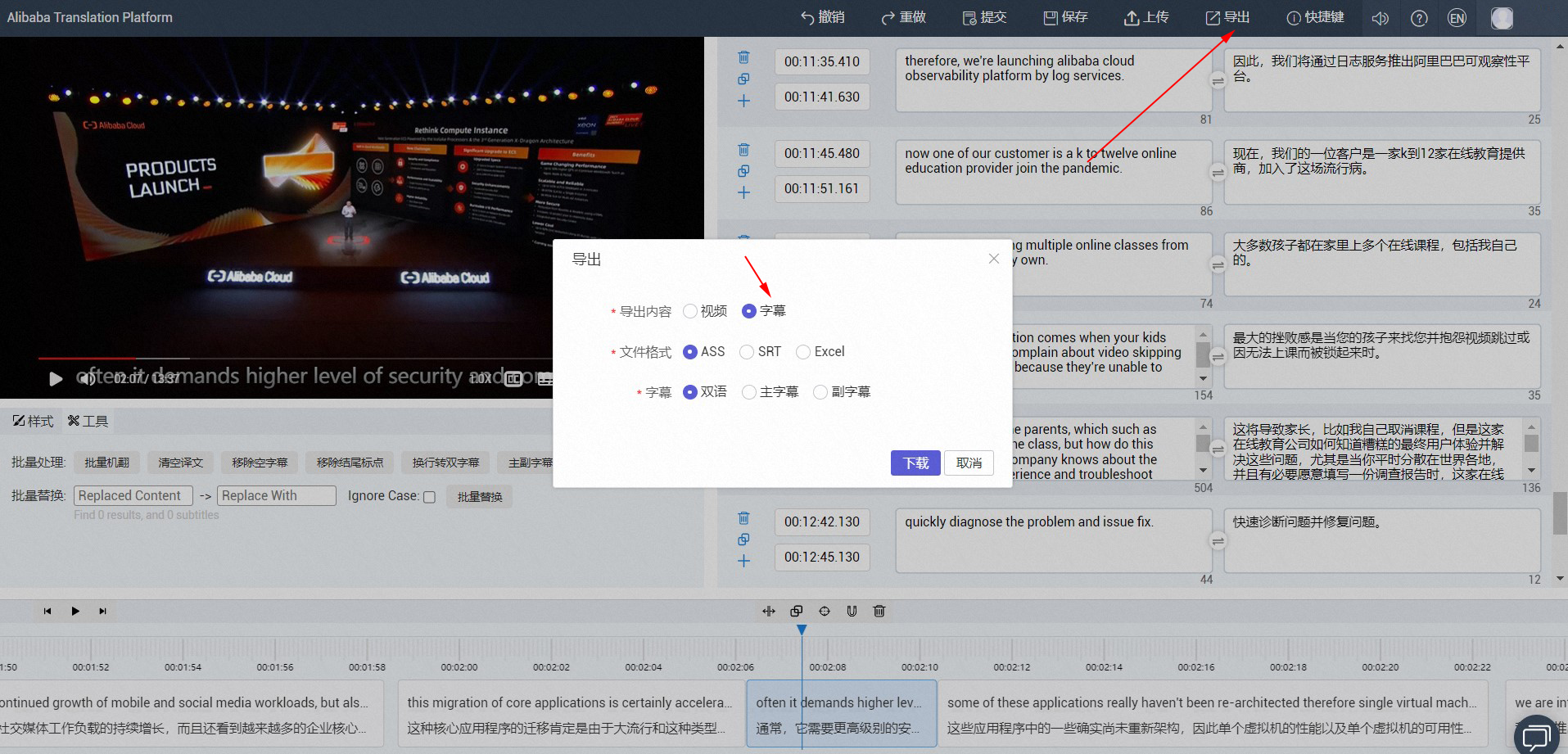Toggle the speaker sound icon in header
Image resolution: width=1568 pixels, height=754 pixels.
(x=1380, y=18)
